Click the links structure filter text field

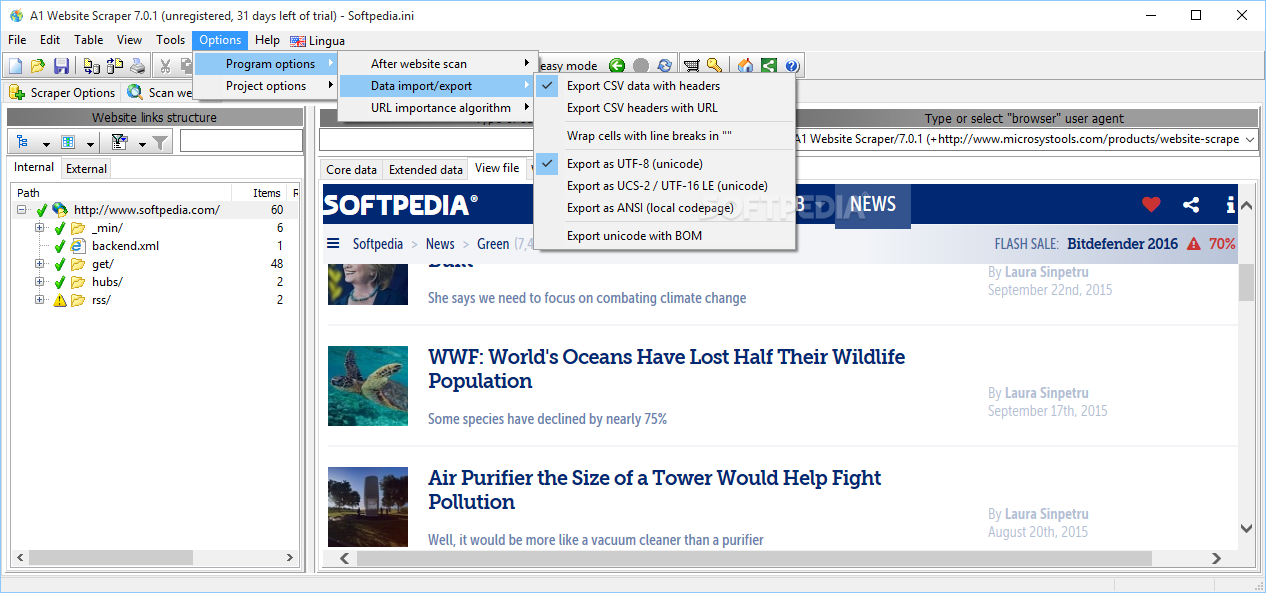coord(241,141)
